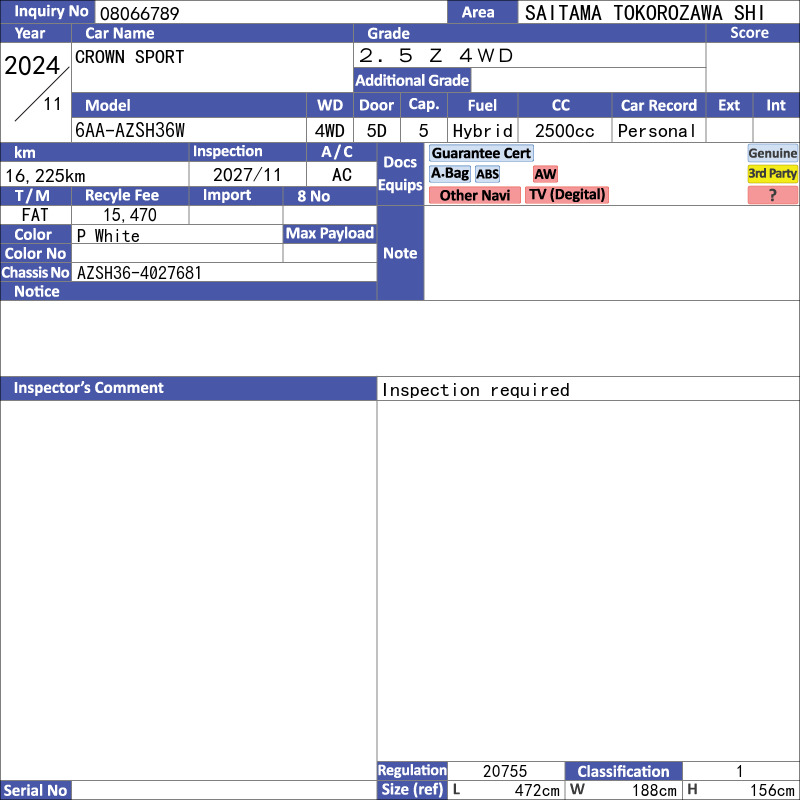Click the inquiry number 08066789
800x800 pixels.
139,13
